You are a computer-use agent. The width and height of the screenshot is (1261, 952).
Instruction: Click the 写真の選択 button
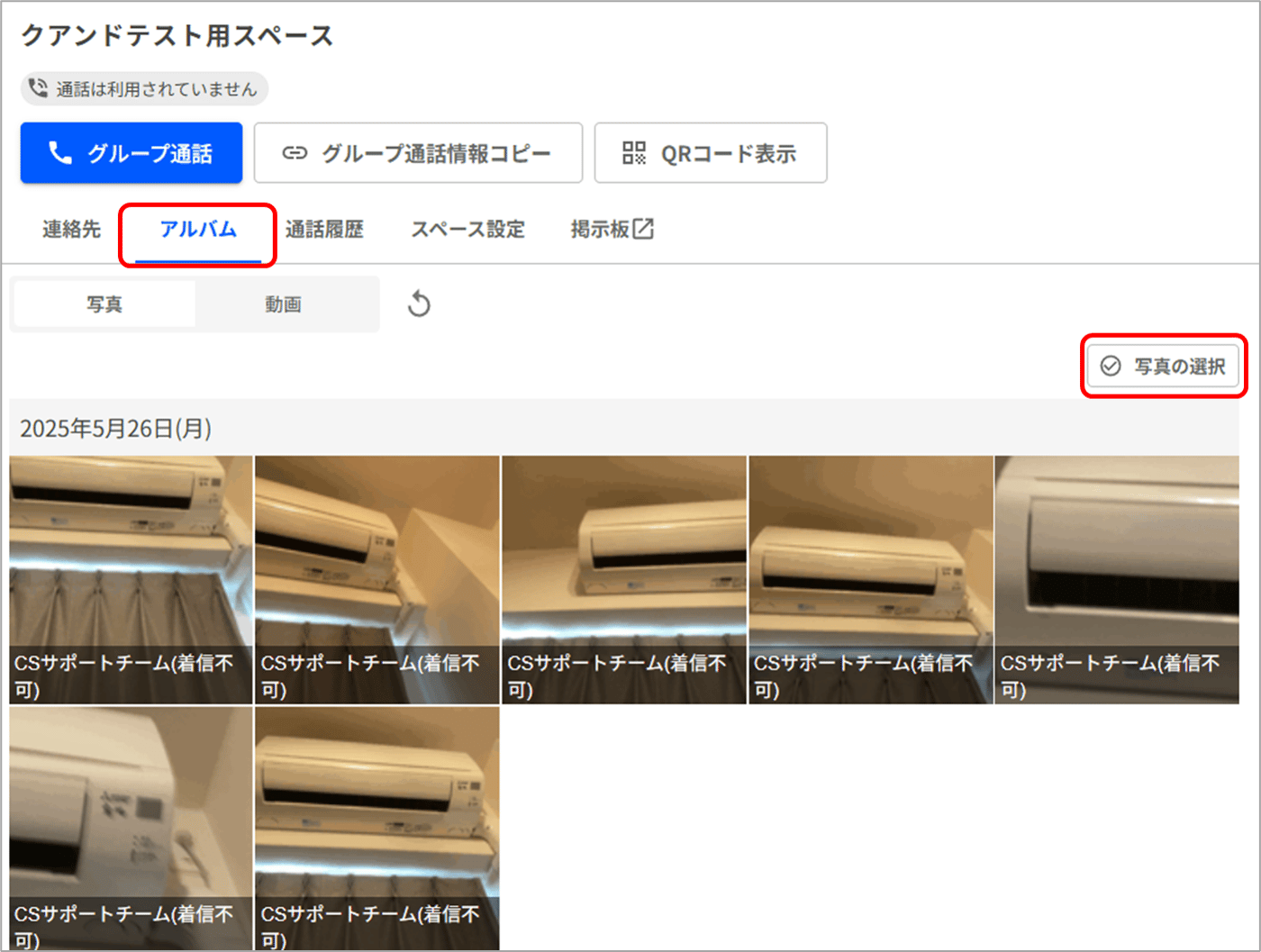pyautogui.click(x=1163, y=366)
